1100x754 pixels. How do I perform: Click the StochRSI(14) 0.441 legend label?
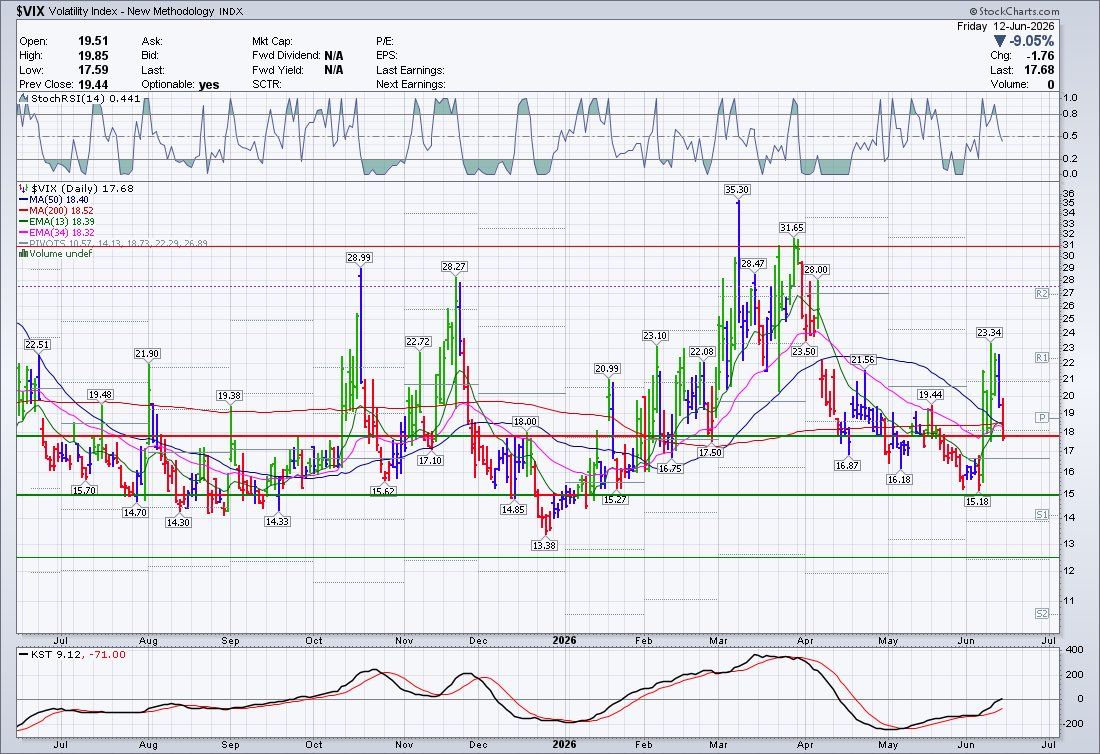coord(86,99)
